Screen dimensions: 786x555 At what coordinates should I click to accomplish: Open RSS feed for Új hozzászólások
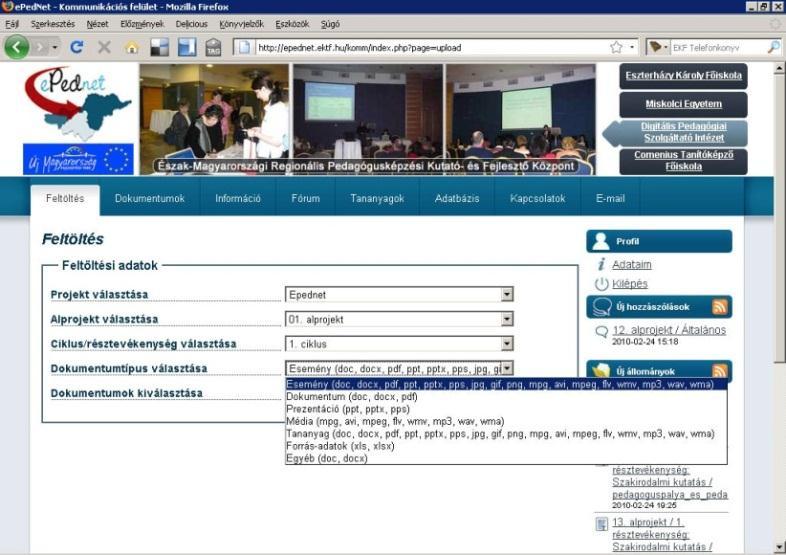[x=719, y=307]
